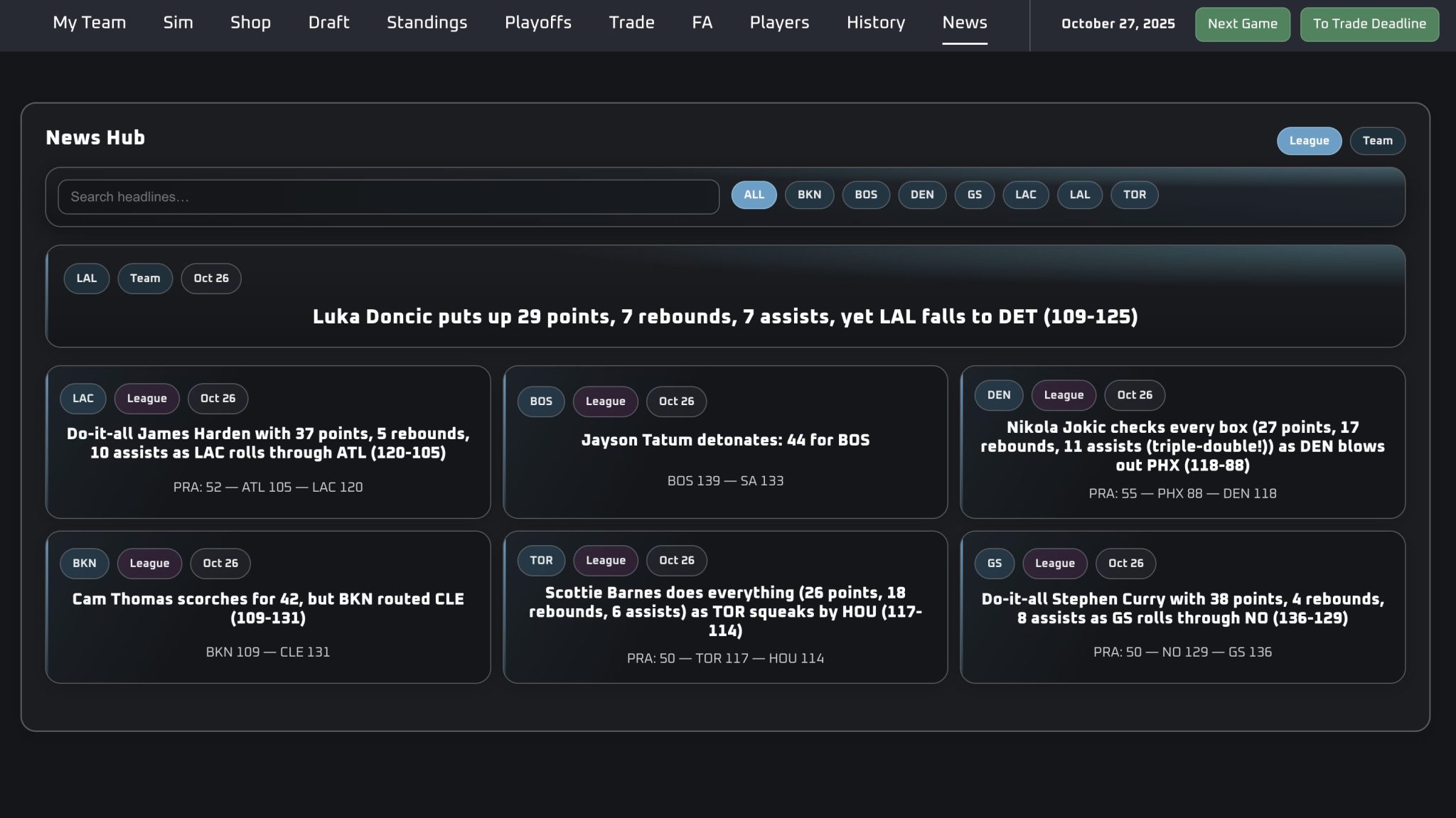Filter headlines by TOR chip
Viewport: 1456px width, 818px height.
click(1134, 195)
